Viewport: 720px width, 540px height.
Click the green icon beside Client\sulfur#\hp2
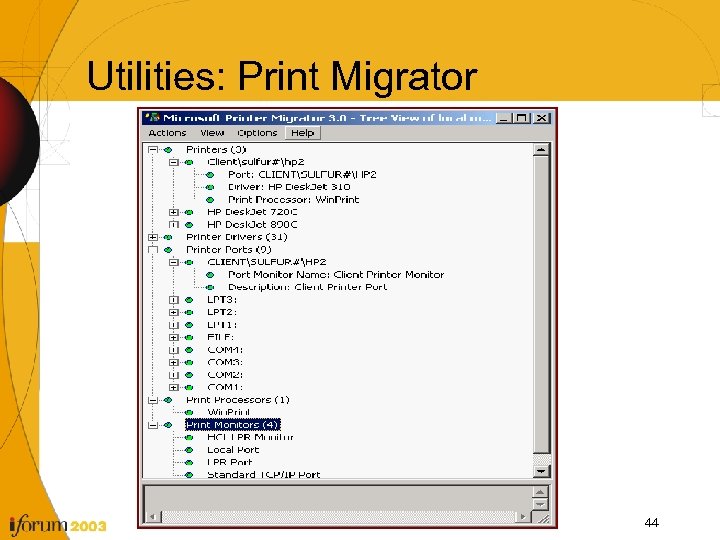click(189, 162)
